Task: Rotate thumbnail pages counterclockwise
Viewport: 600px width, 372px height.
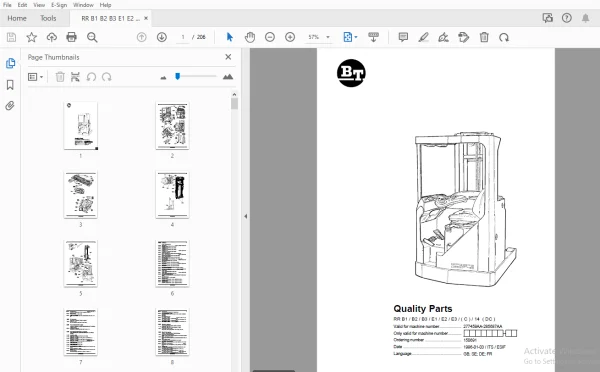Action: tap(91, 77)
